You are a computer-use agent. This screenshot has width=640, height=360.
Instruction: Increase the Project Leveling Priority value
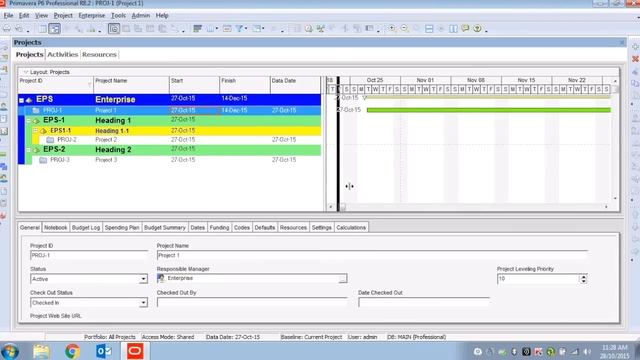[x=583, y=277]
